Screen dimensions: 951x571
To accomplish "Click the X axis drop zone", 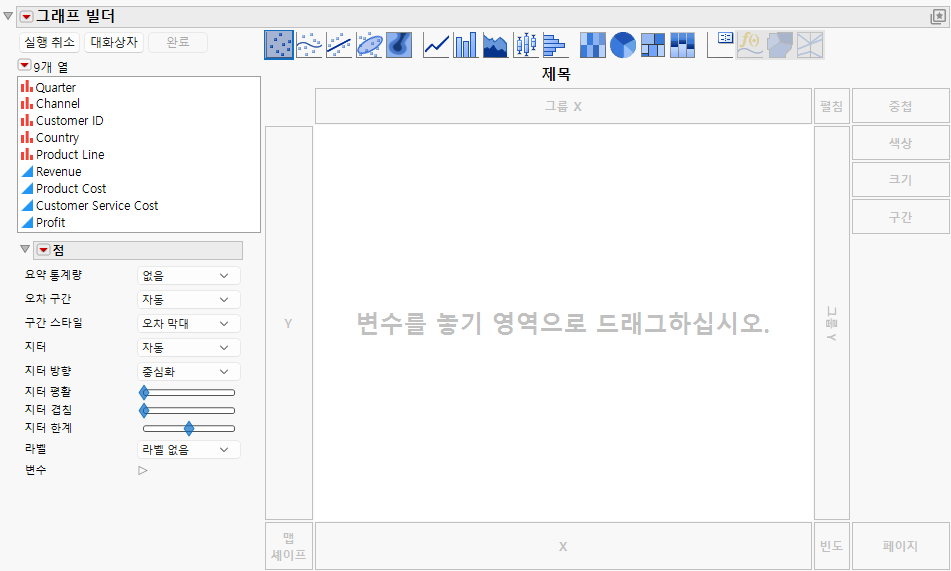I will pyautogui.click(x=563, y=546).
